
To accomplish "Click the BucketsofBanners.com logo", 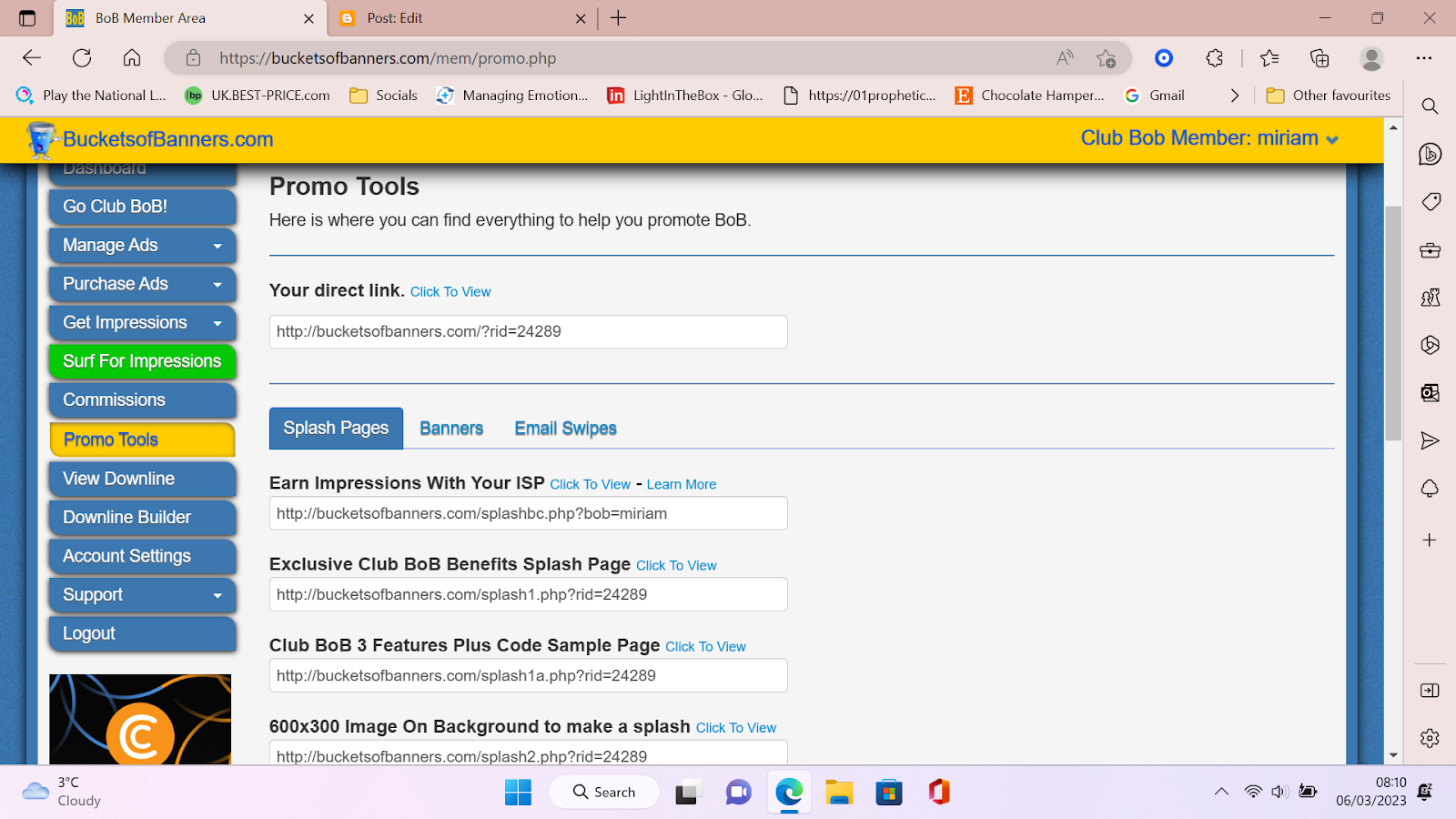I will pos(150,139).
